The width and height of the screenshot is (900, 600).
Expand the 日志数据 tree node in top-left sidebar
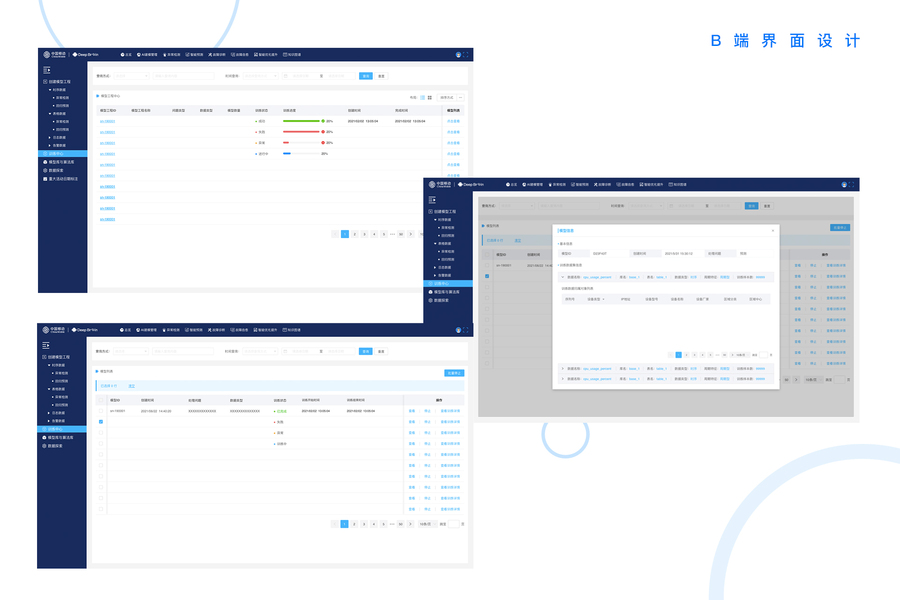pos(50,138)
